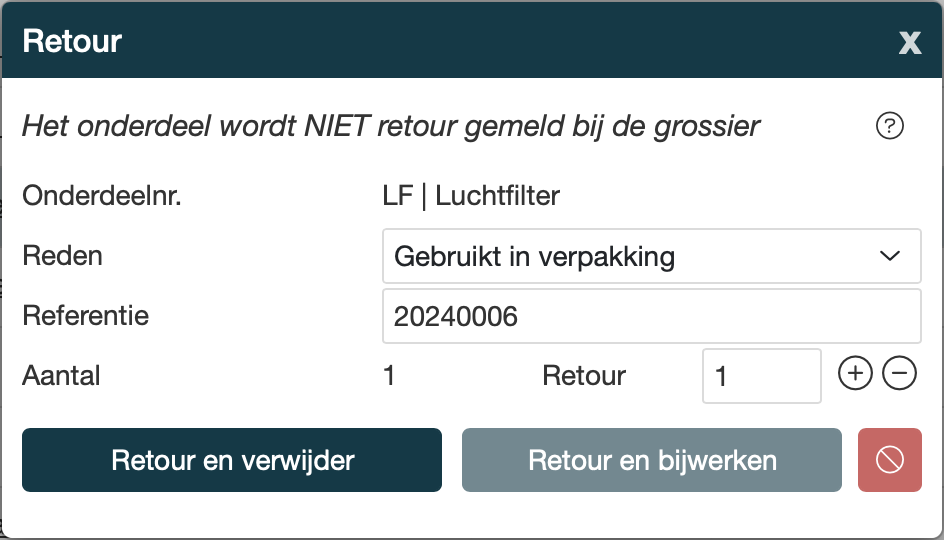The height and width of the screenshot is (540, 944).
Task: Click the 'Referentie' field label
Action: (x=86, y=316)
